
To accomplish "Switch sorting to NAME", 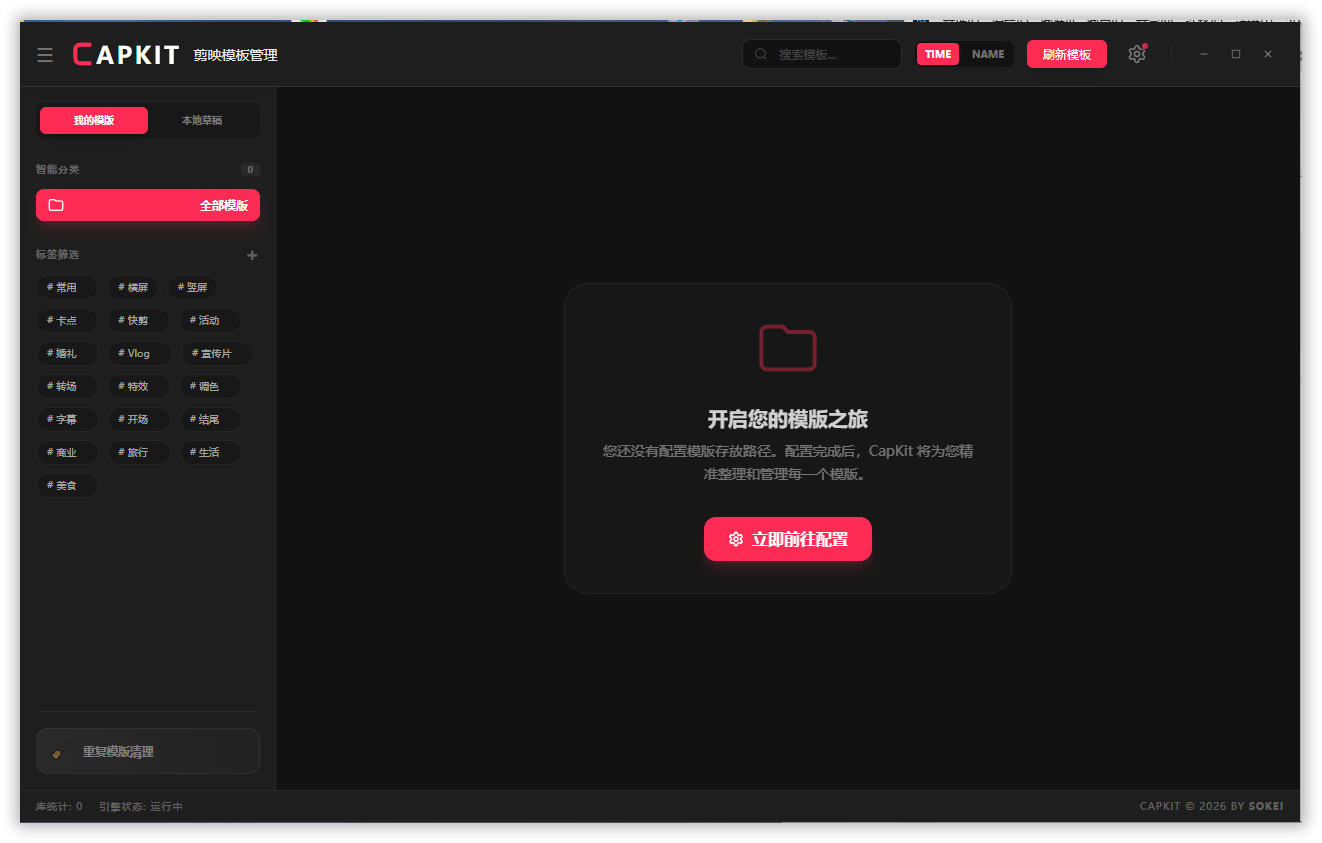I will click(x=988, y=54).
